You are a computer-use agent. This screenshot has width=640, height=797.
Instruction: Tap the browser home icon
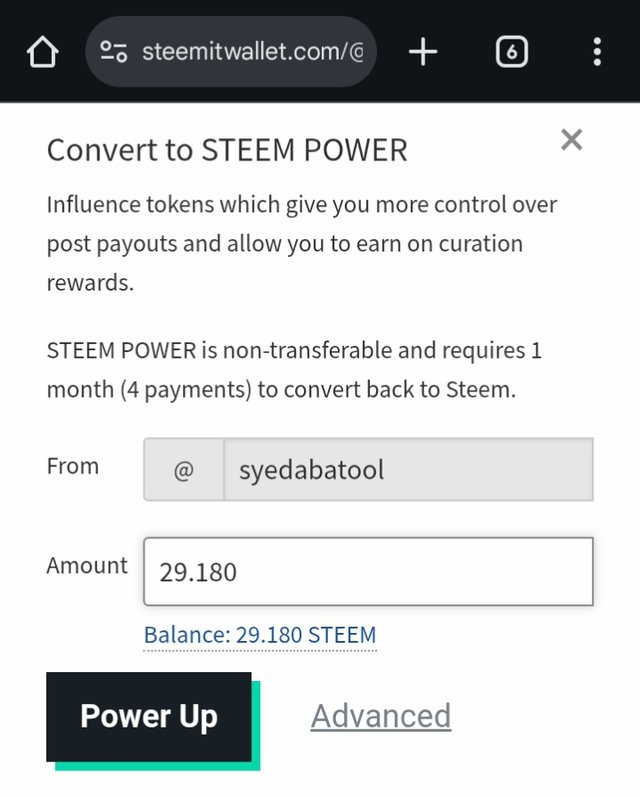[42, 52]
